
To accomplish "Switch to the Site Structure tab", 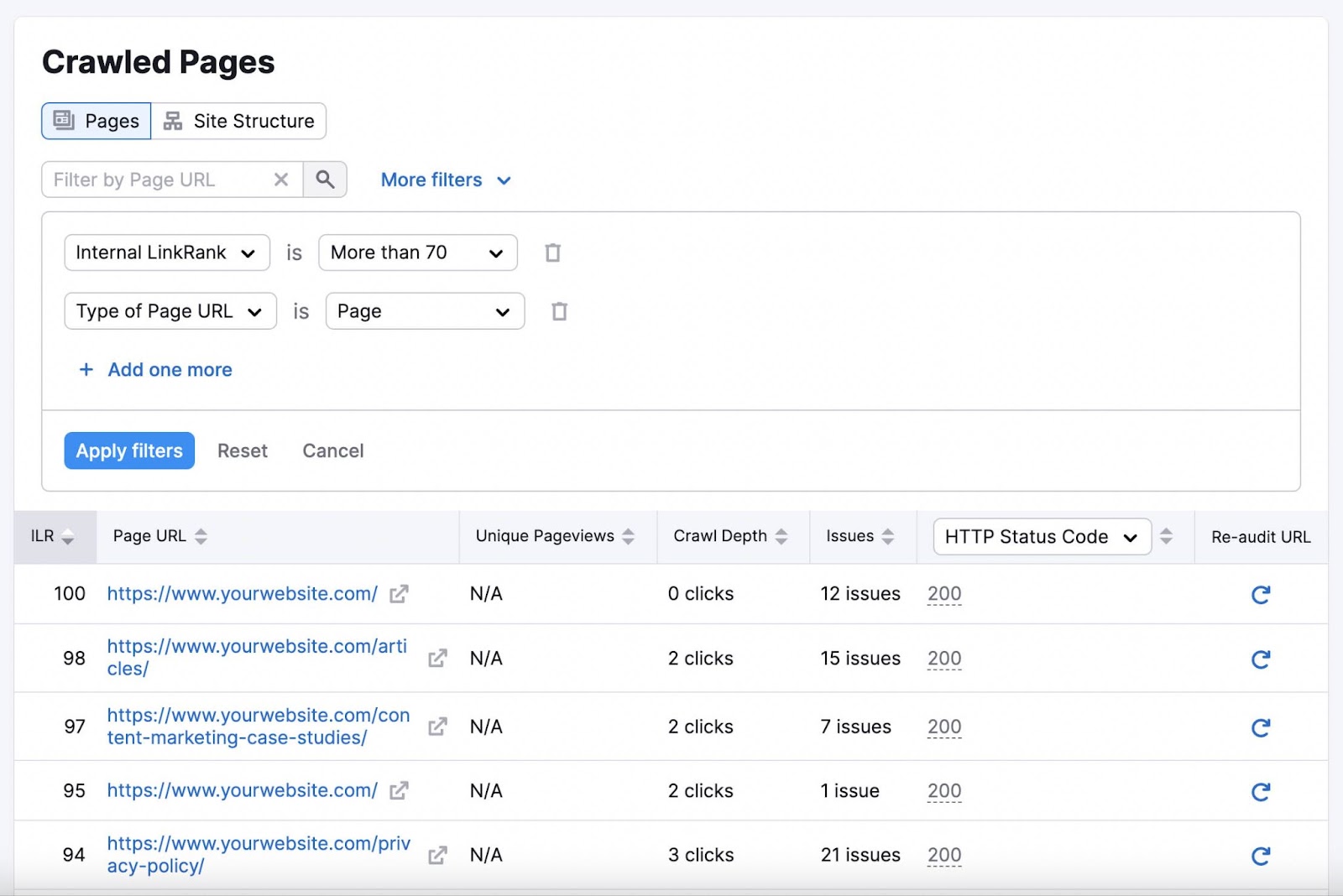I will pyautogui.click(x=239, y=120).
